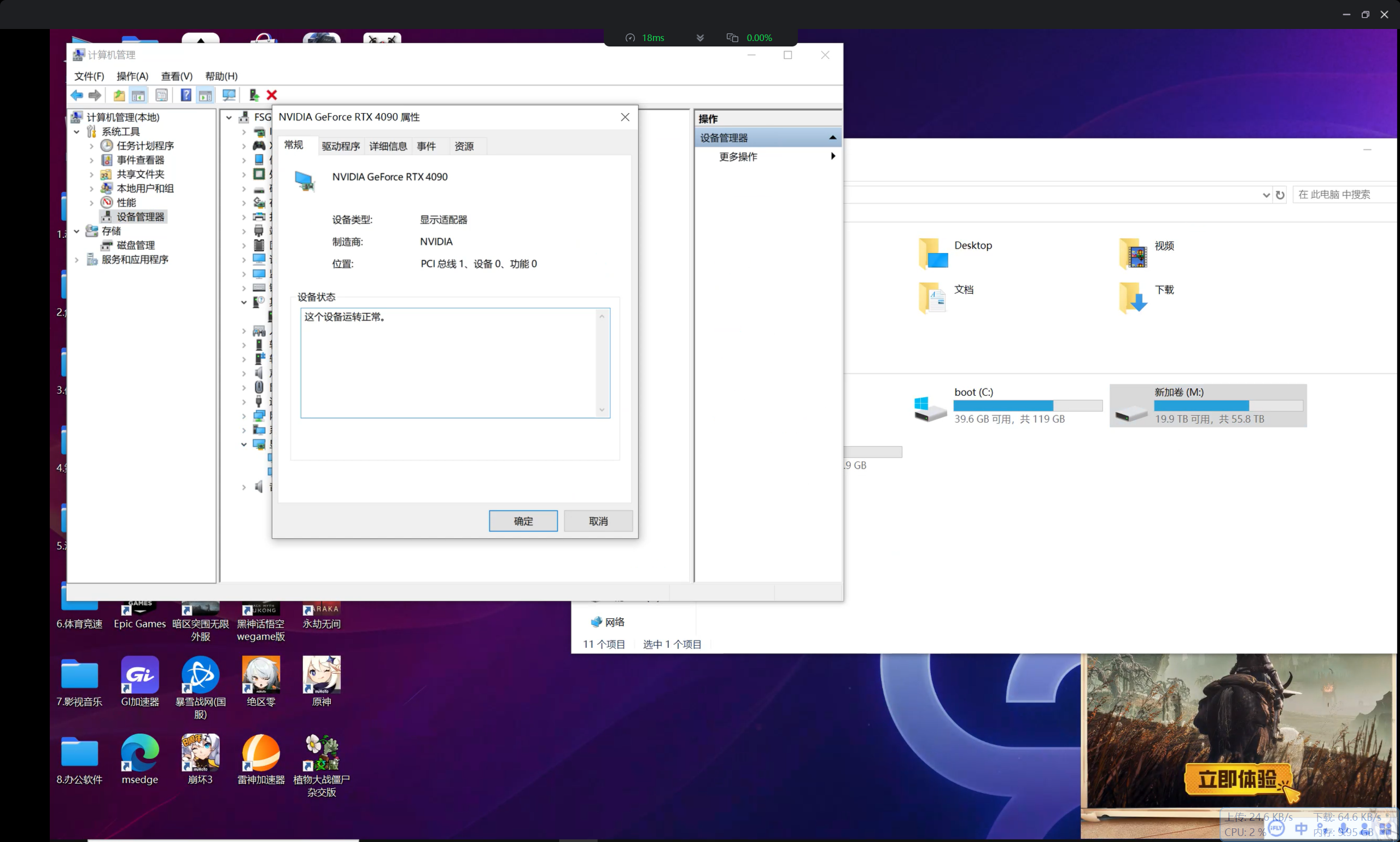The height and width of the screenshot is (842, 1400).
Task: Open the Explorer address bar dropdown arrow
Action: (x=1265, y=195)
